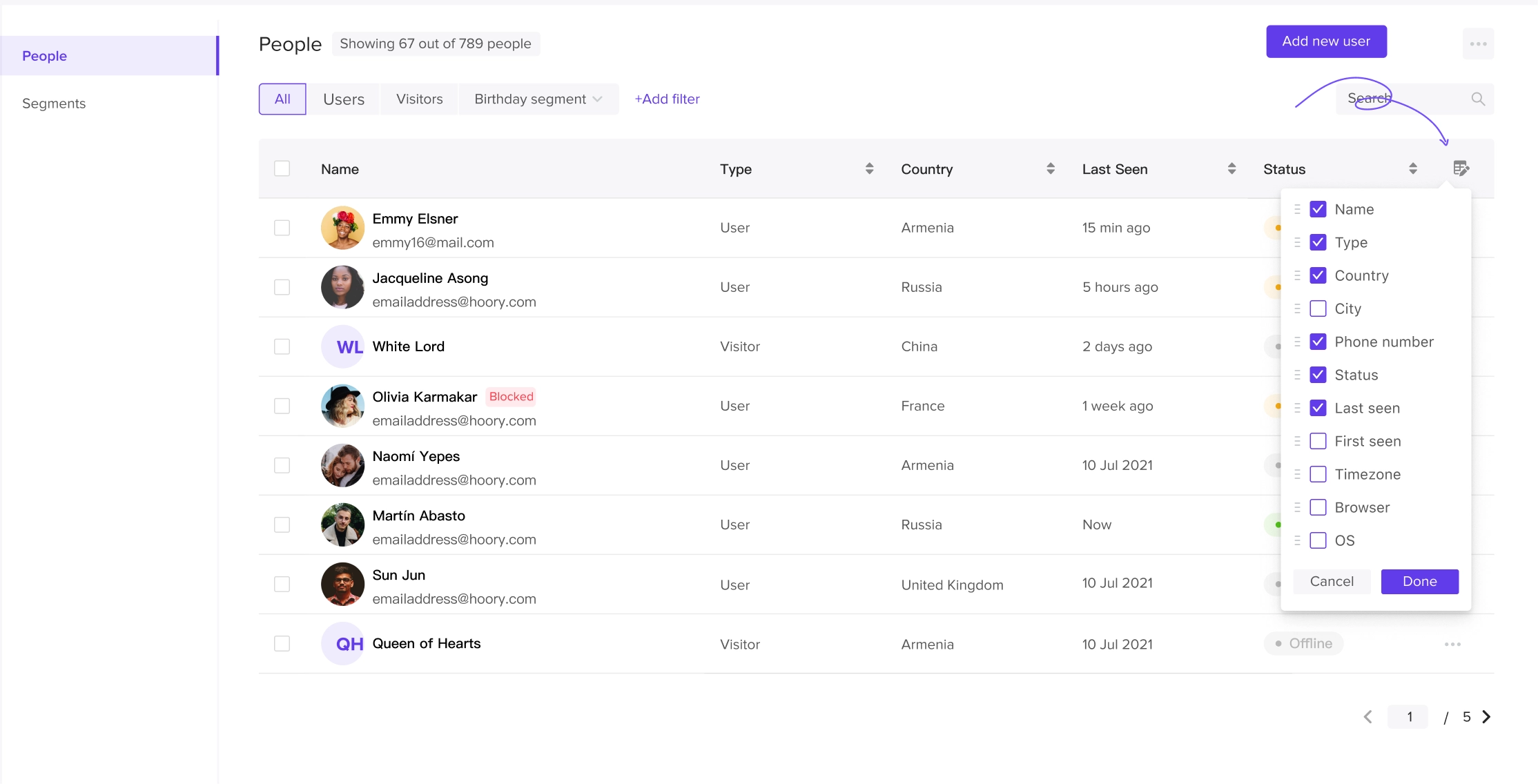
Task: Sort by Country column arrows
Action: click(1051, 168)
